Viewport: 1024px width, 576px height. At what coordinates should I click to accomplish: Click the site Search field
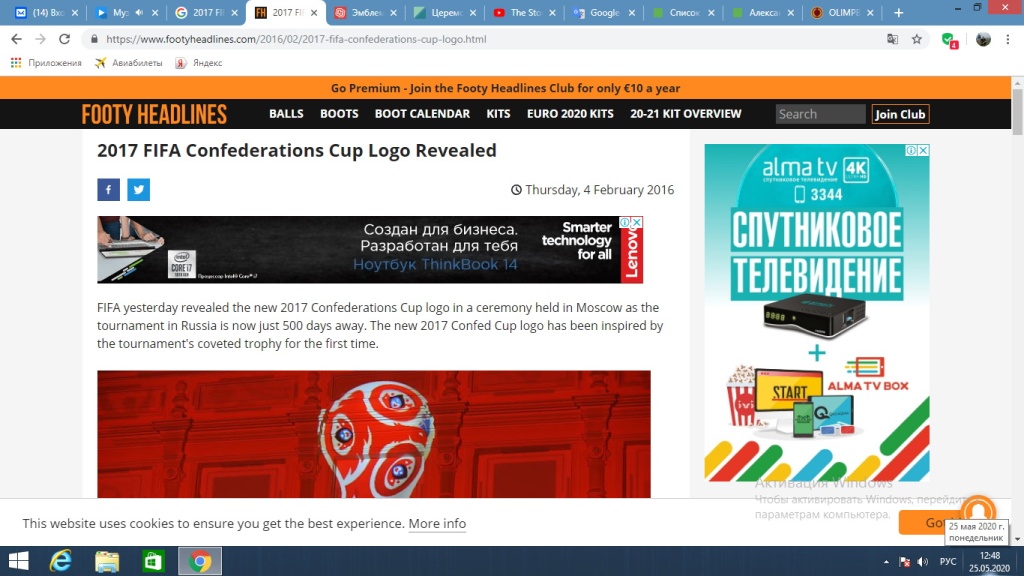click(x=820, y=114)
